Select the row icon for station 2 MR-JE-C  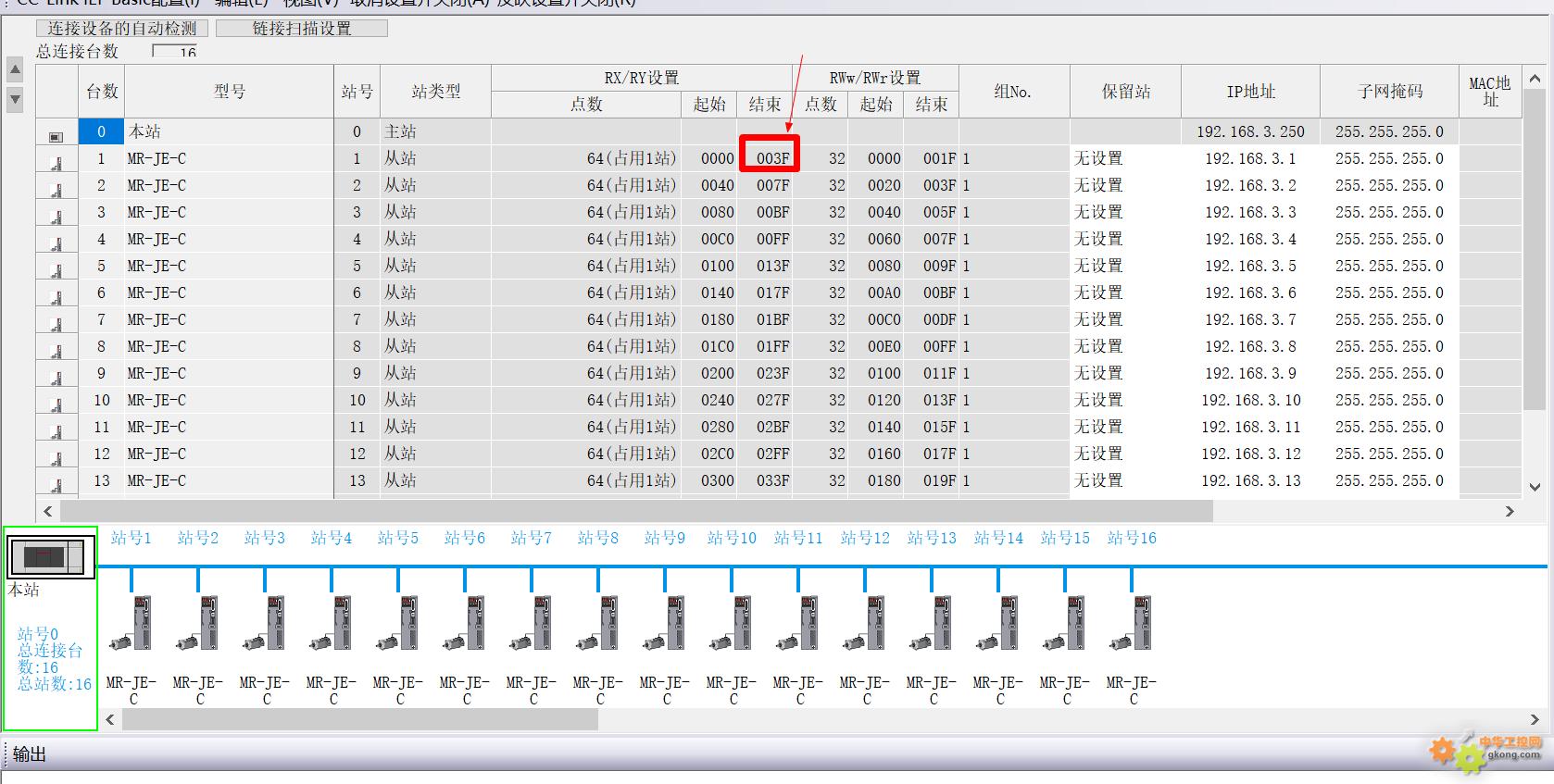pyautogui.click(x=56, y=190)
